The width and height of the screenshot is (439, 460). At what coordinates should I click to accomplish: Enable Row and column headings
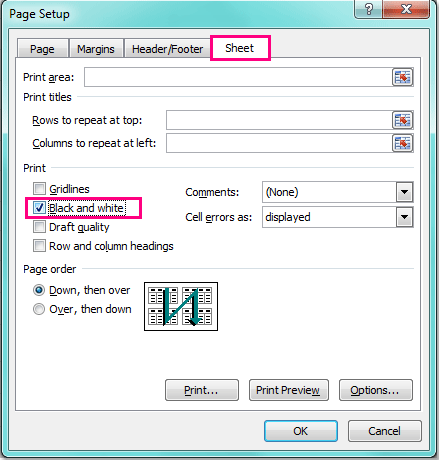(x=39, y=246)
